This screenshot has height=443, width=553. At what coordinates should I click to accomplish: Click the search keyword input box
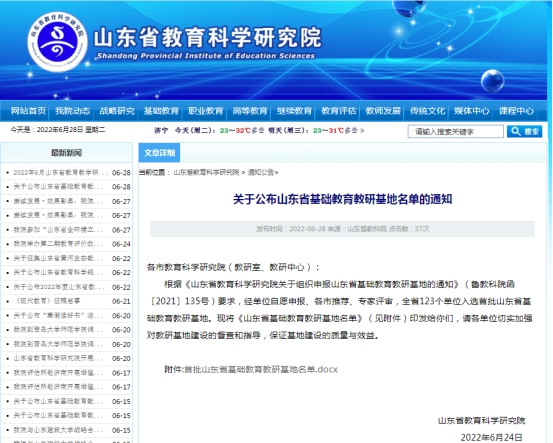(x=456, y=132)
